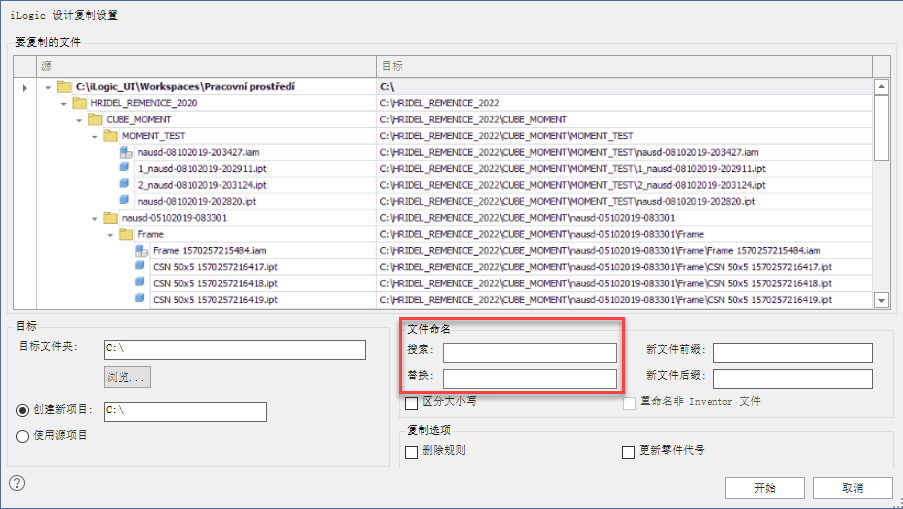
Task: Click the row selector arrow beside root row
Action: pos(25,88)
